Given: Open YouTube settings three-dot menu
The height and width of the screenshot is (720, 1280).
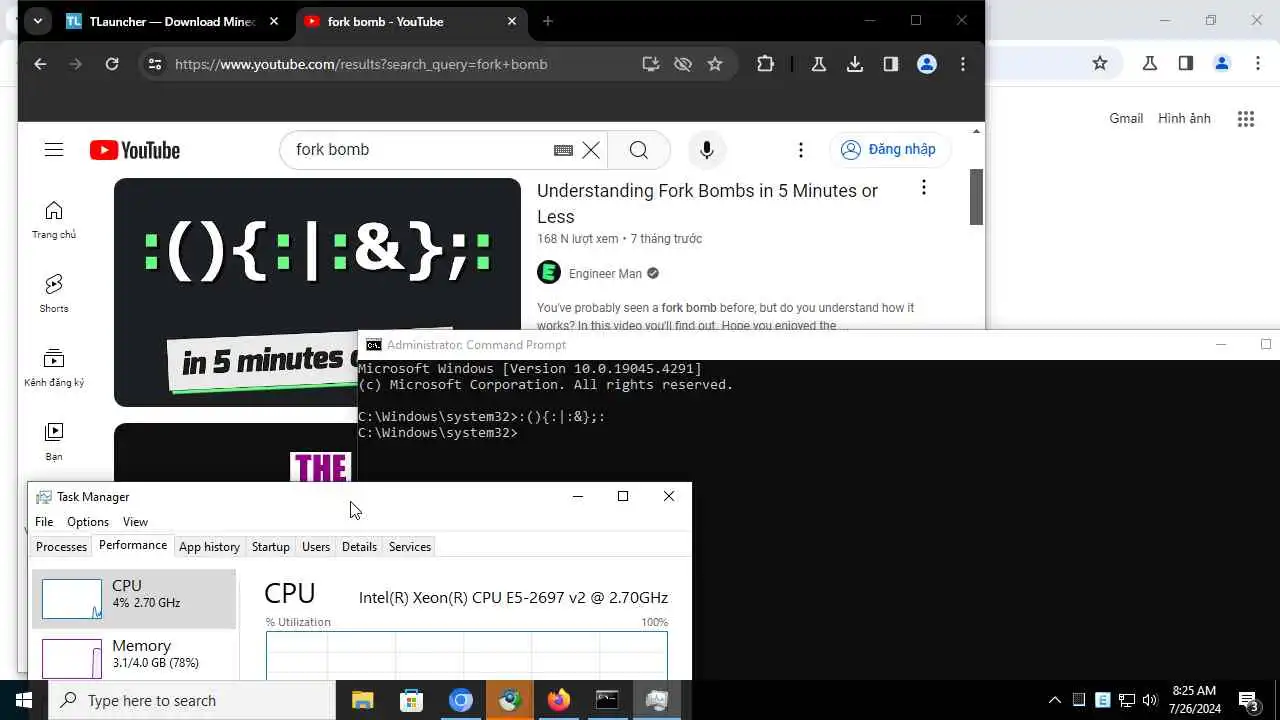Looking at the screenshot, I should [800, 150].
